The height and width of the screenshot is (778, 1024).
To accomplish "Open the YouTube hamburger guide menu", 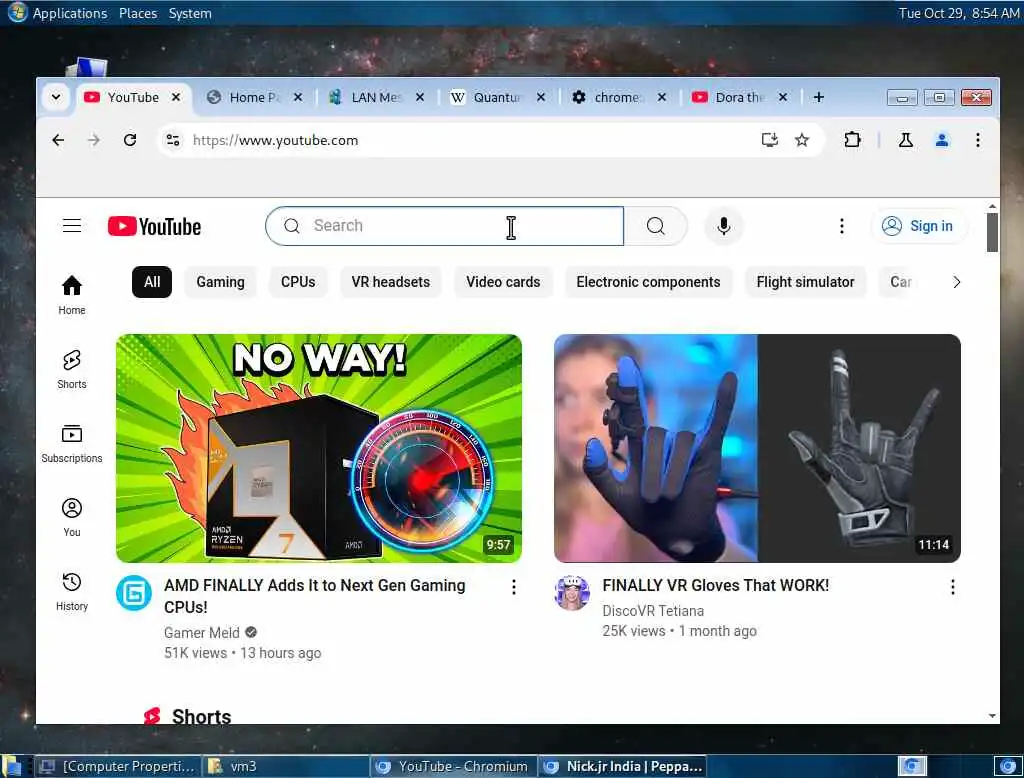I will [x=72, y=226].
